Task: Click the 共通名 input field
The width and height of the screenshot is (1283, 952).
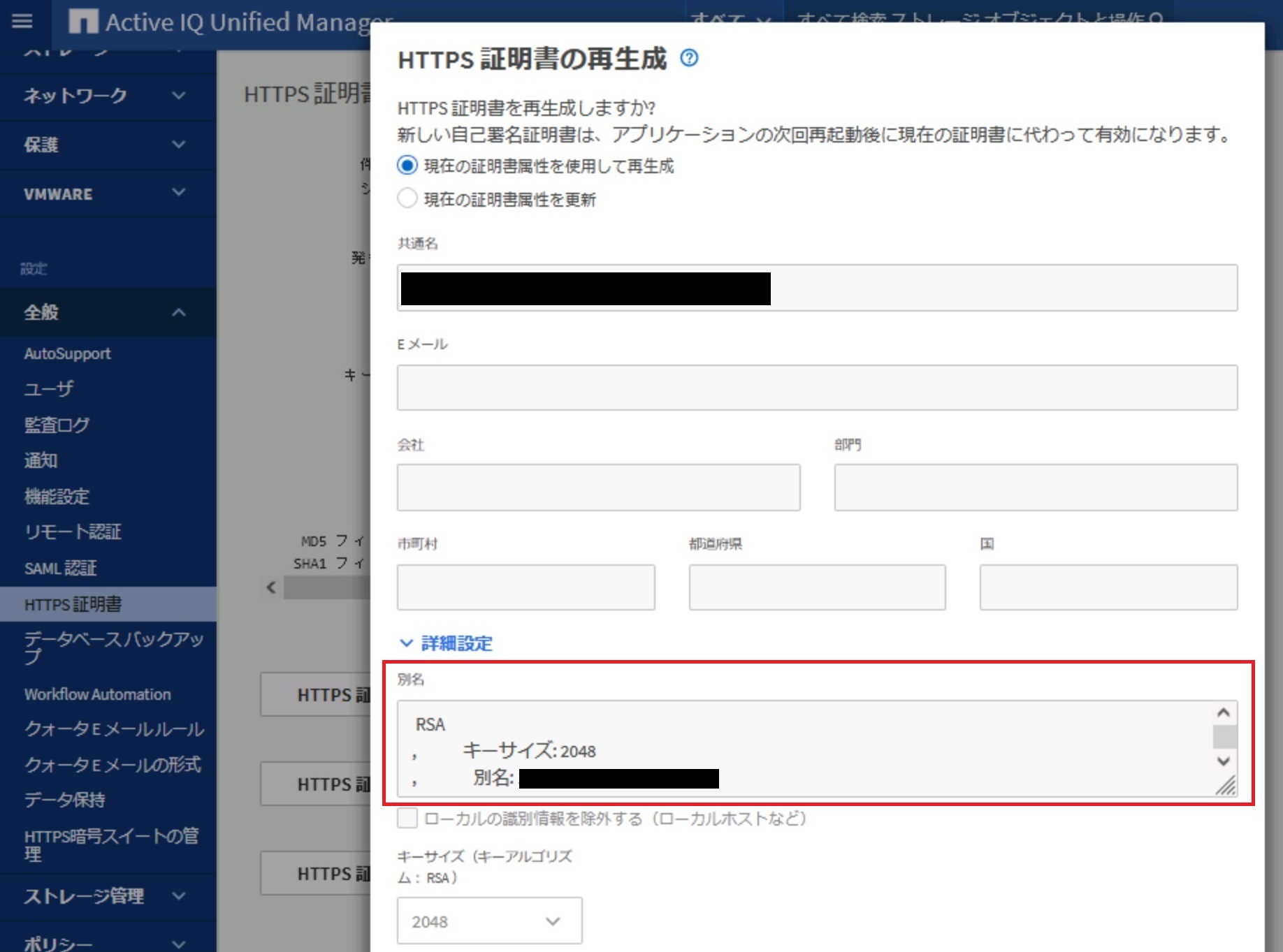Action: 817,288
